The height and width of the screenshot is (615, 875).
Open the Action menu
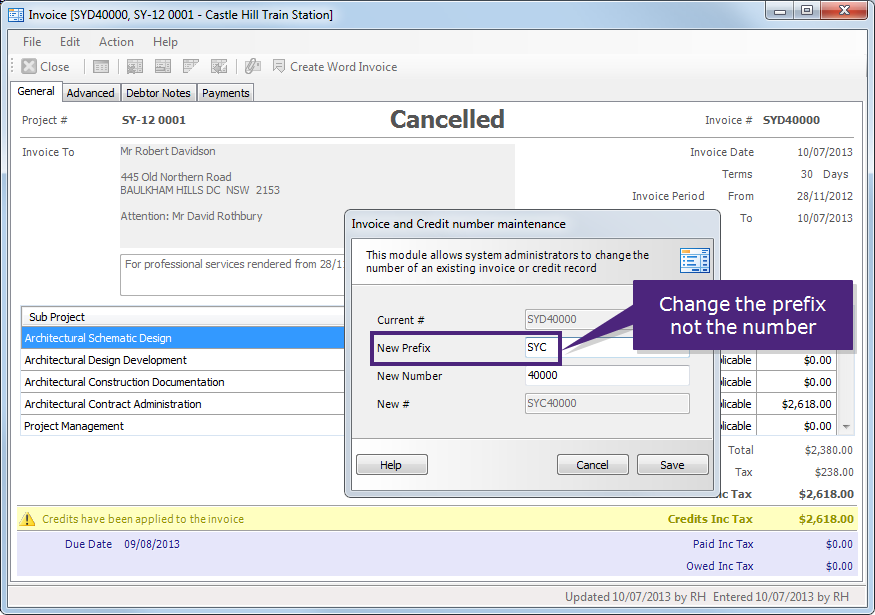click(x=116, y=42)
